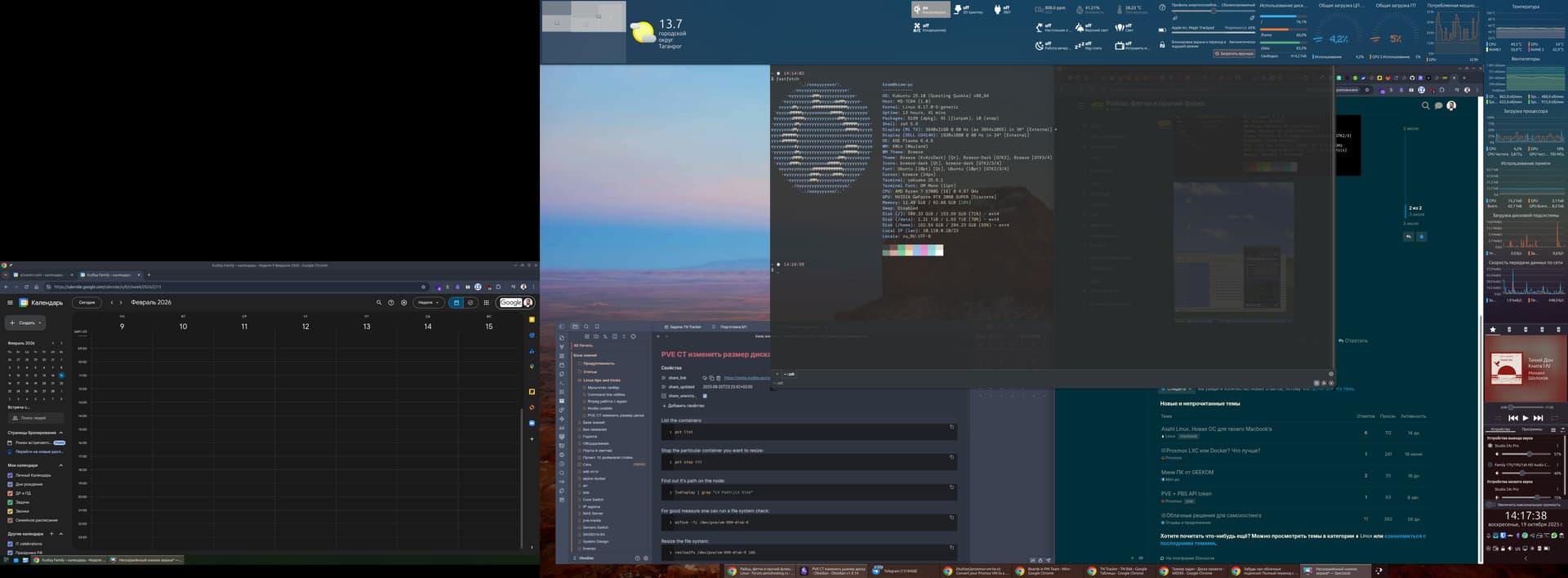Open Google Calendar search icon
This screenshot has height=578, width=1568.
point(378,303)
